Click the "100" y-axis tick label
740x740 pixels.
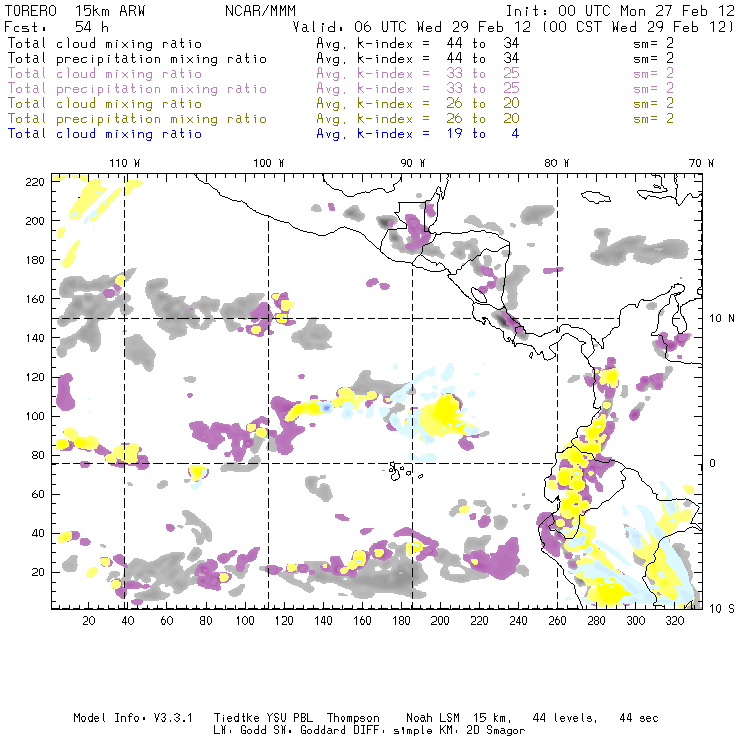(x=34, y=416)
